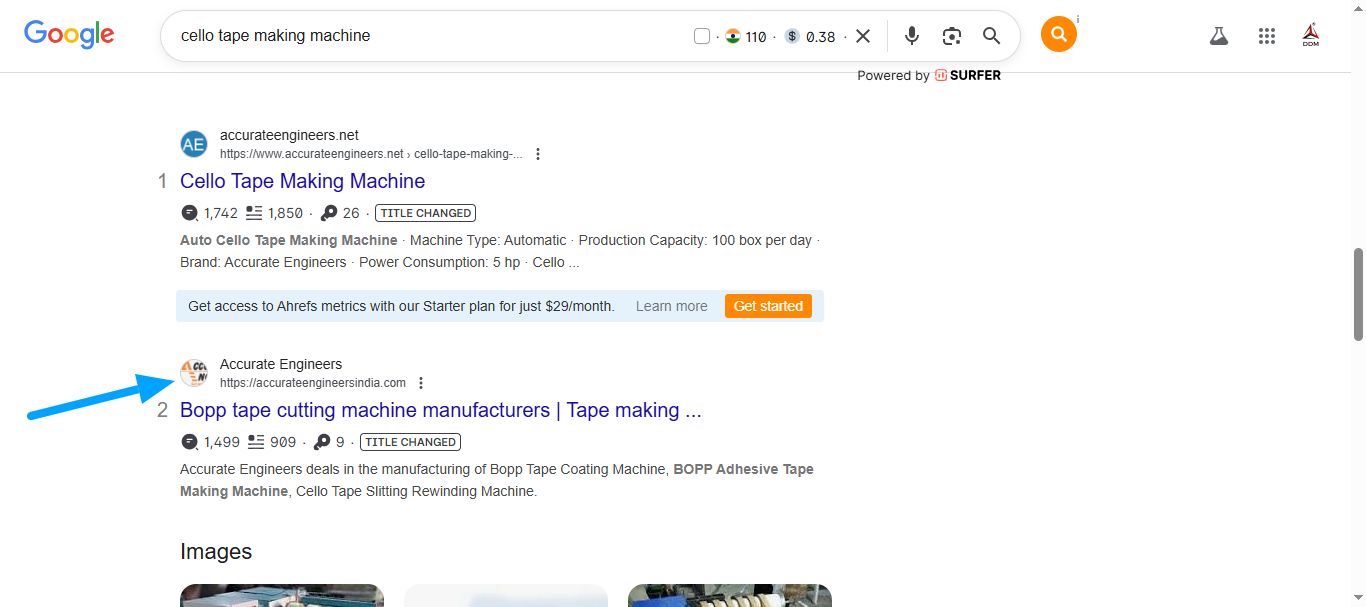Open Google Lens image search
Viewport: 1366px width, 607px height.
click(x=951, y=36)
